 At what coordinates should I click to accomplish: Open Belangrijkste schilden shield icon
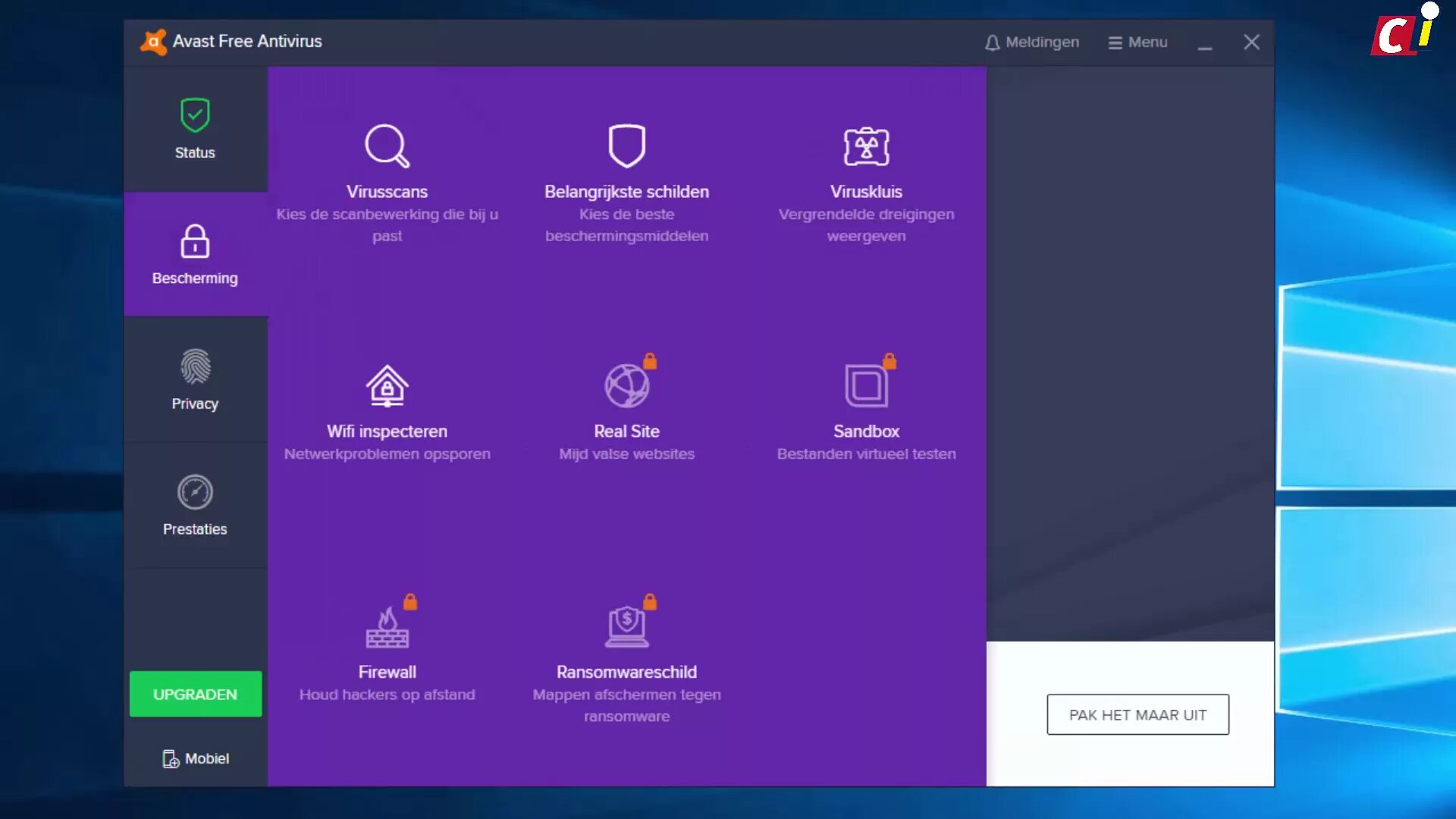tap(626, 146)
